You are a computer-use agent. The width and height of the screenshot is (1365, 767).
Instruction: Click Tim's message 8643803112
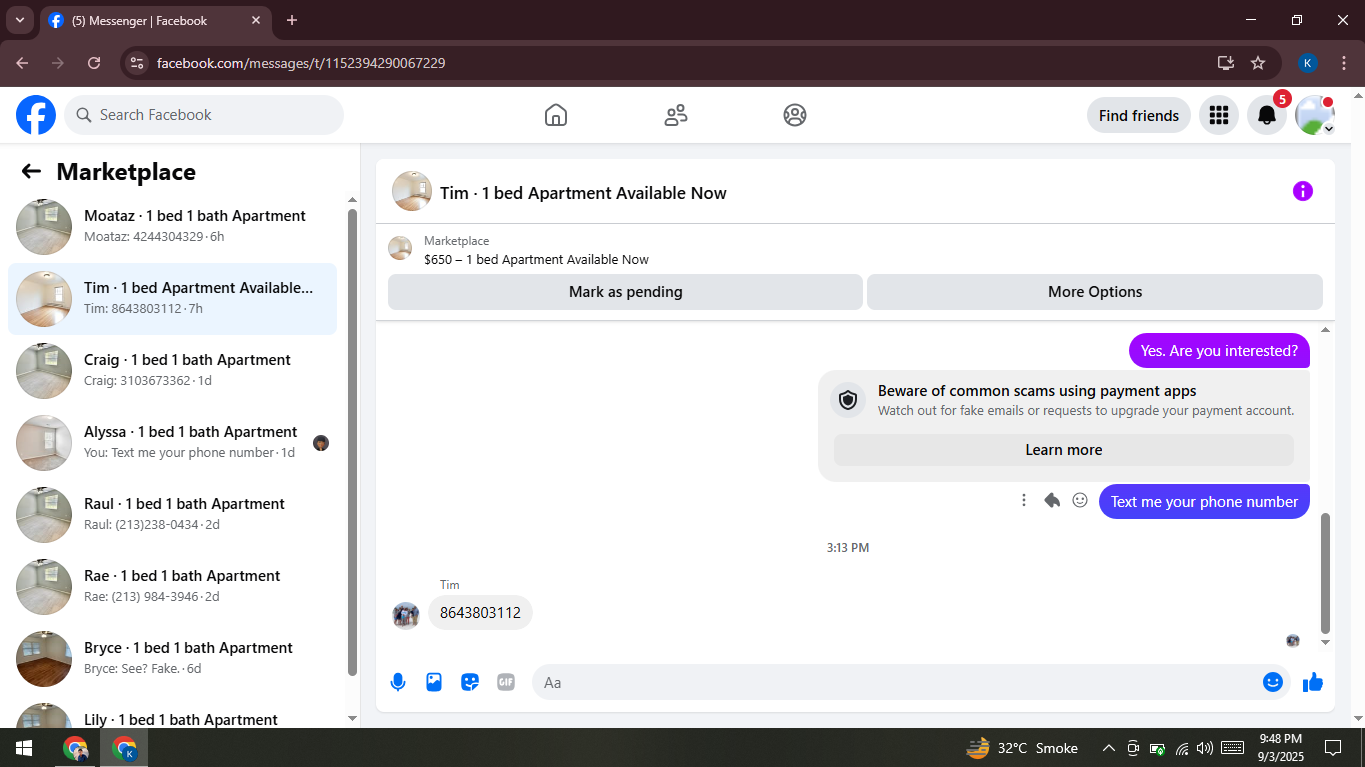(480, 613)
